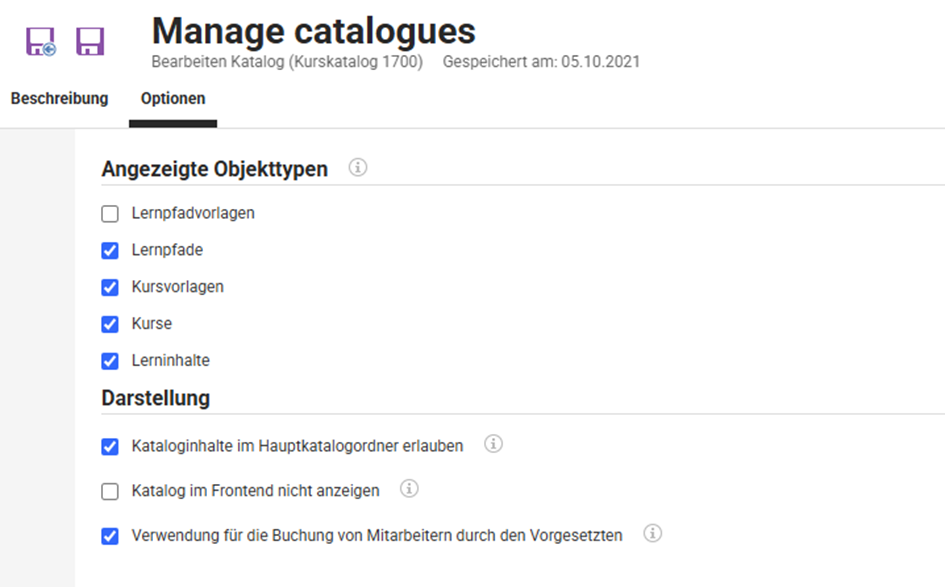Screen dimensions: 945x587
Task: Click the Manage catalogues page title
Action: (313, 31)
